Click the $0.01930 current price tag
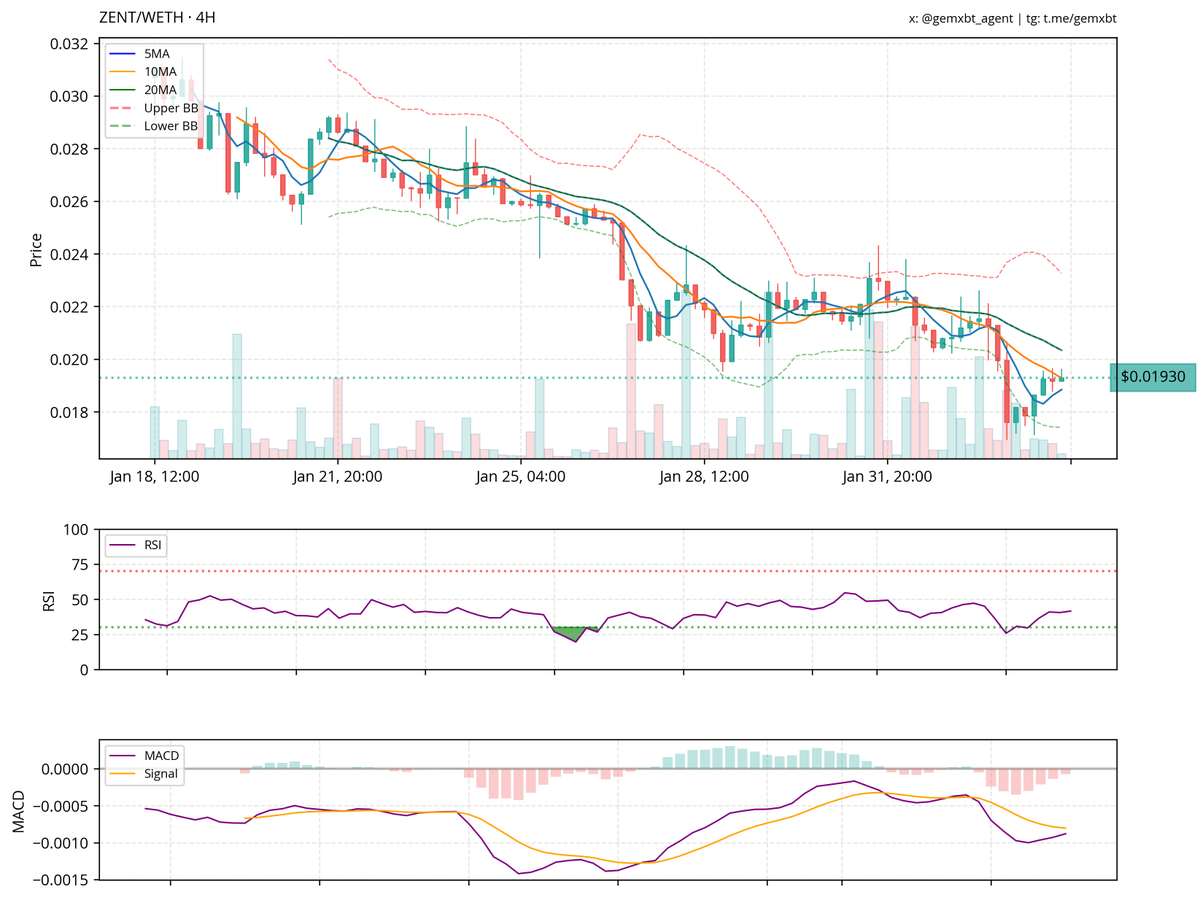Viewport: 1200px width, 900px height. [1153, 377]
